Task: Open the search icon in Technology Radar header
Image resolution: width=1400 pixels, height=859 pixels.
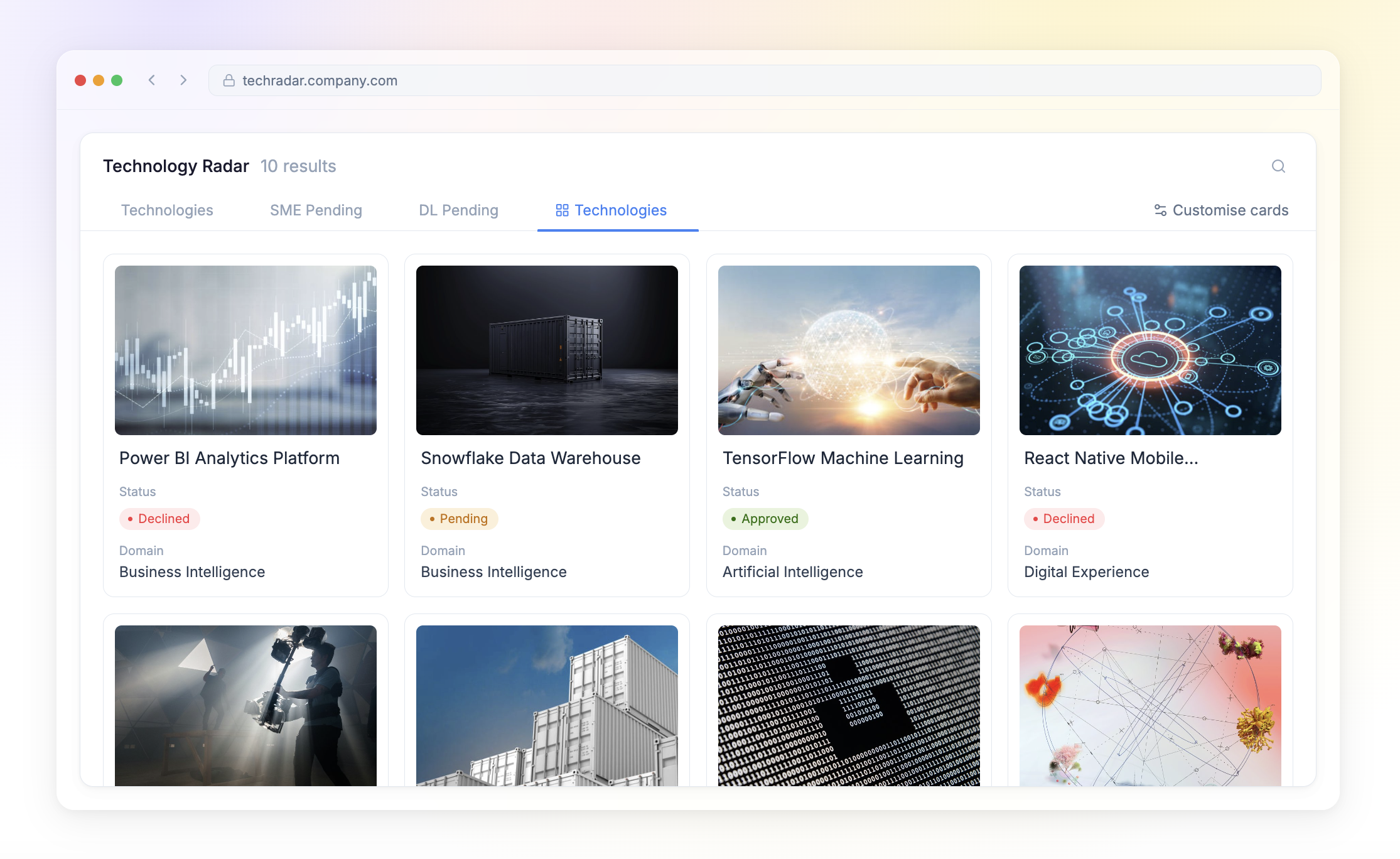Action: click(1278, 166)
